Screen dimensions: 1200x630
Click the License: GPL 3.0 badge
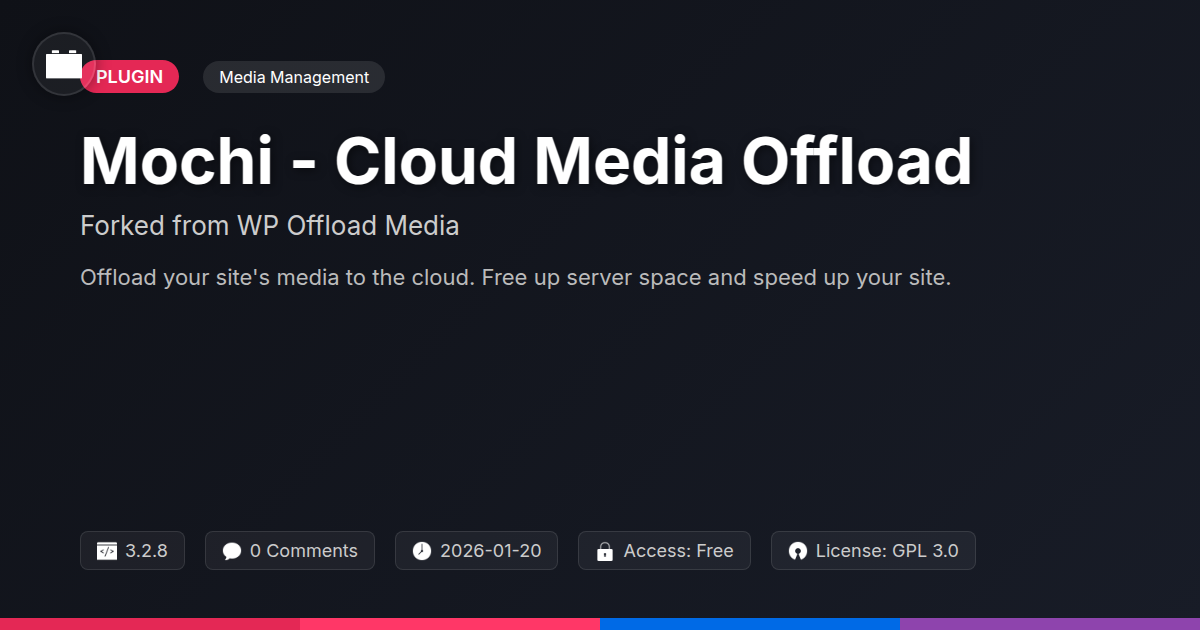873,551
